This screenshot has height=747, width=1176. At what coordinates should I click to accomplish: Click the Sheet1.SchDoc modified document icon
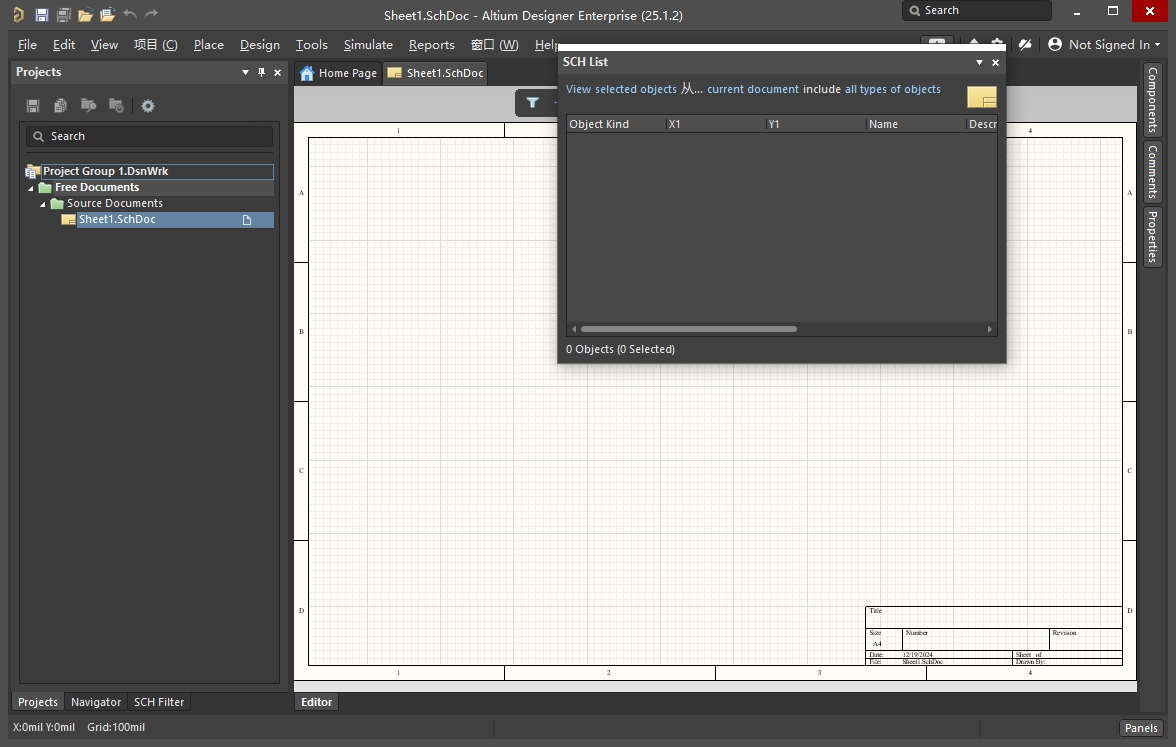pos(247,220)
